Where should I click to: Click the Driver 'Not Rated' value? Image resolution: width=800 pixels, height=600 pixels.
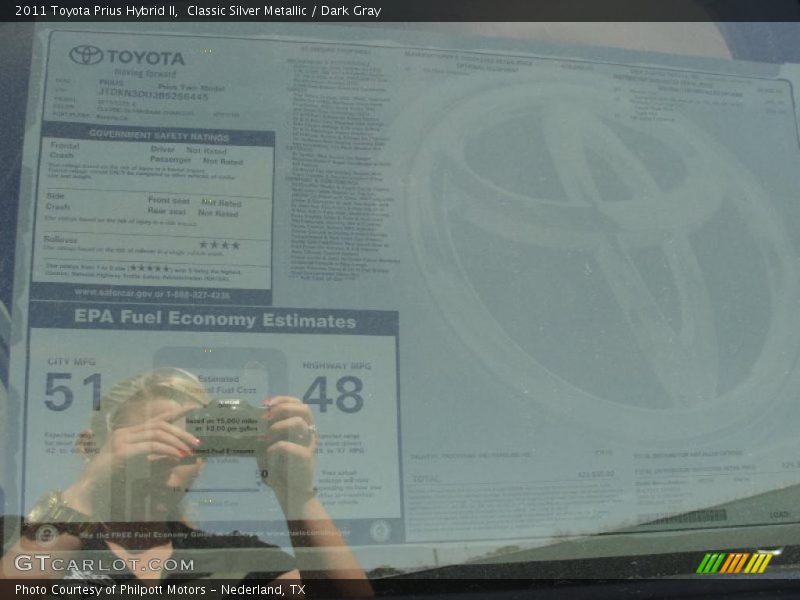pyautogui.click(x=206, y=151)
